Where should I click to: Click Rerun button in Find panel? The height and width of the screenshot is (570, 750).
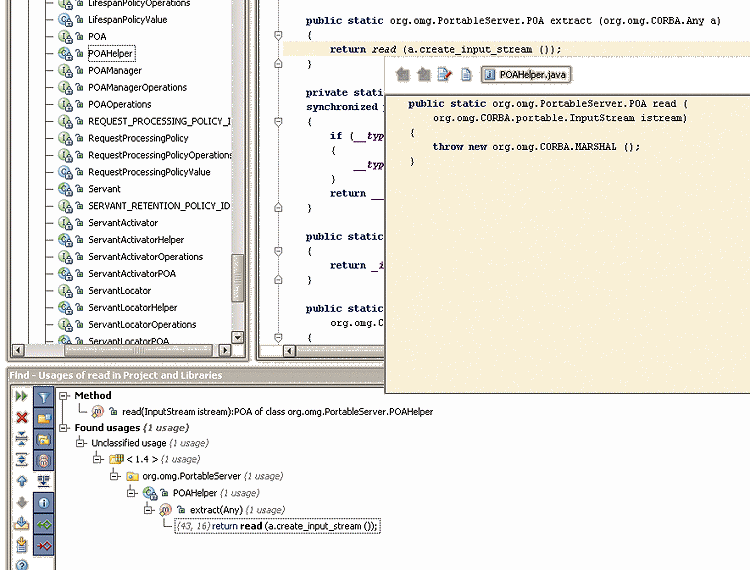pos(21,397)
